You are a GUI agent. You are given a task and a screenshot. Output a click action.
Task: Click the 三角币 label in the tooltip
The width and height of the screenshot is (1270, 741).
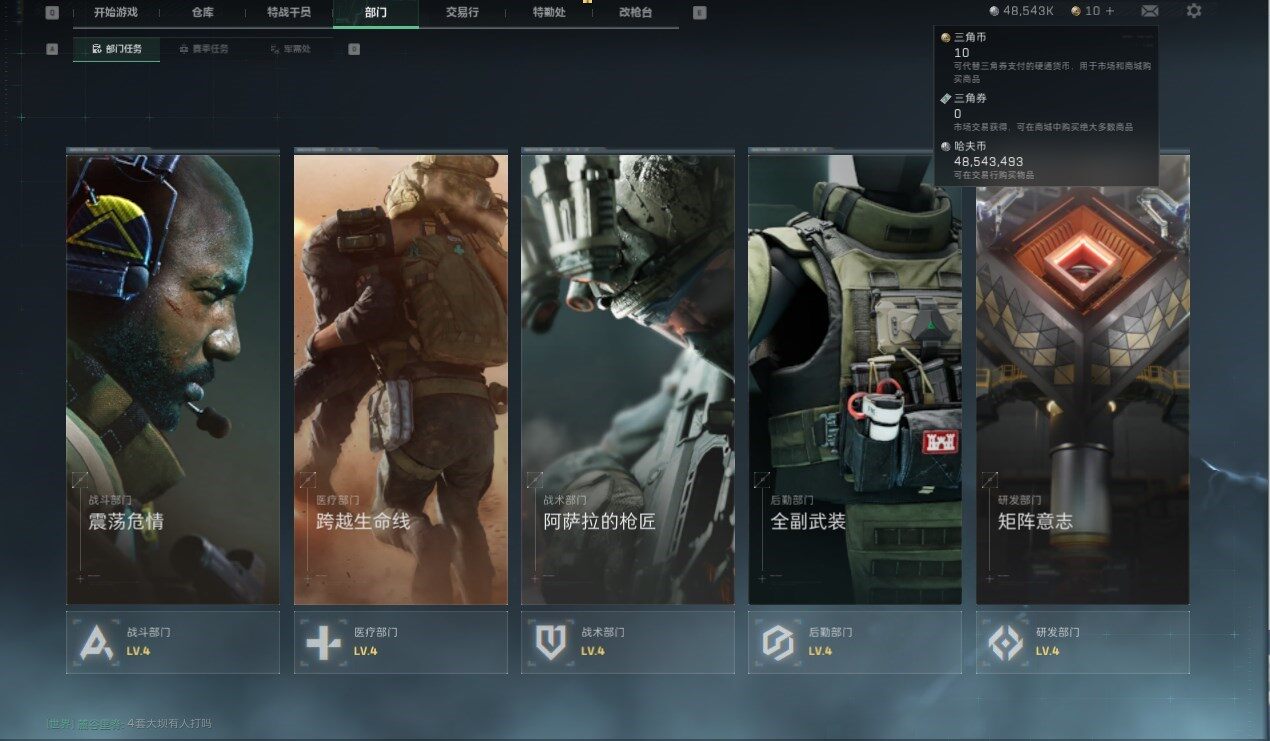pos(970,37)
